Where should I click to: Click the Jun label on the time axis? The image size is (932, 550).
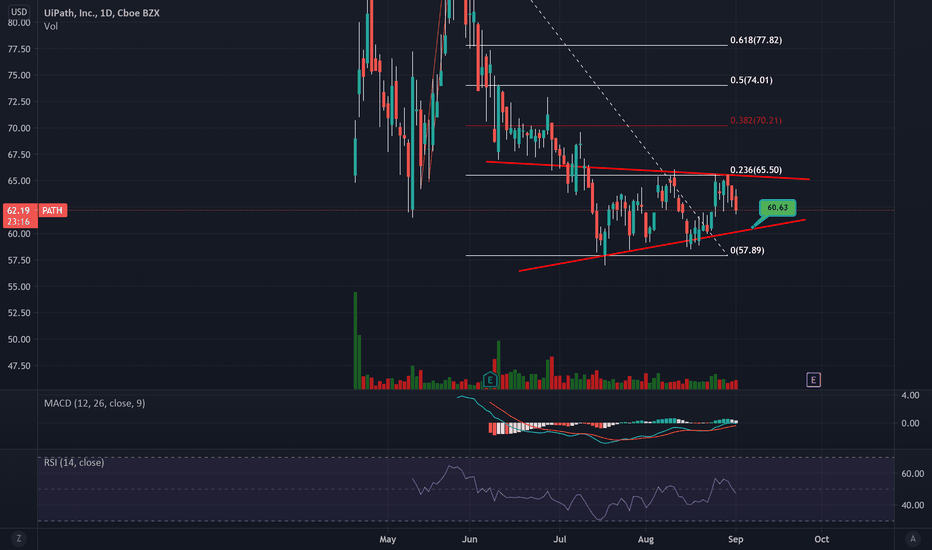click(470, 539)
